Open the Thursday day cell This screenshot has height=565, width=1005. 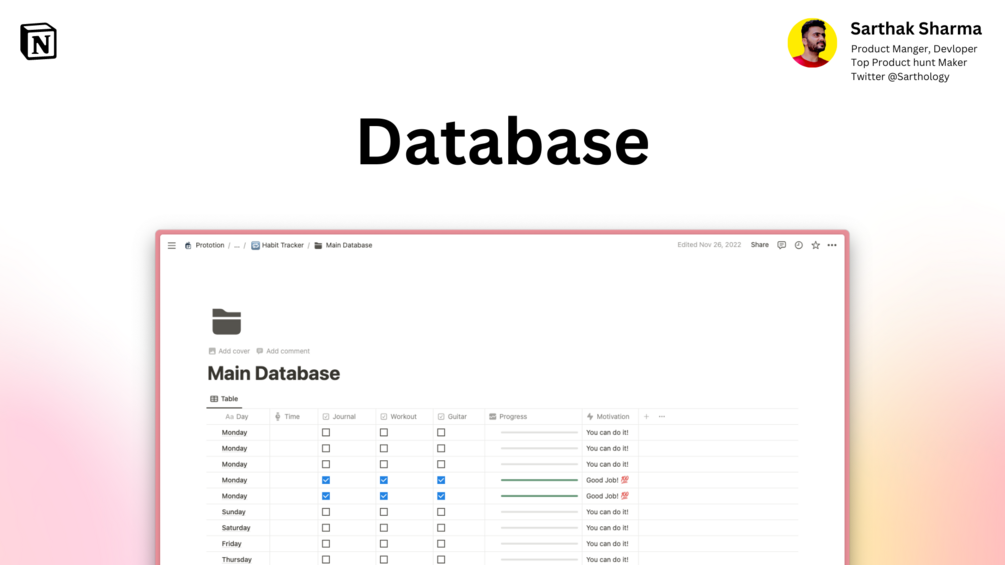point(238,559)
